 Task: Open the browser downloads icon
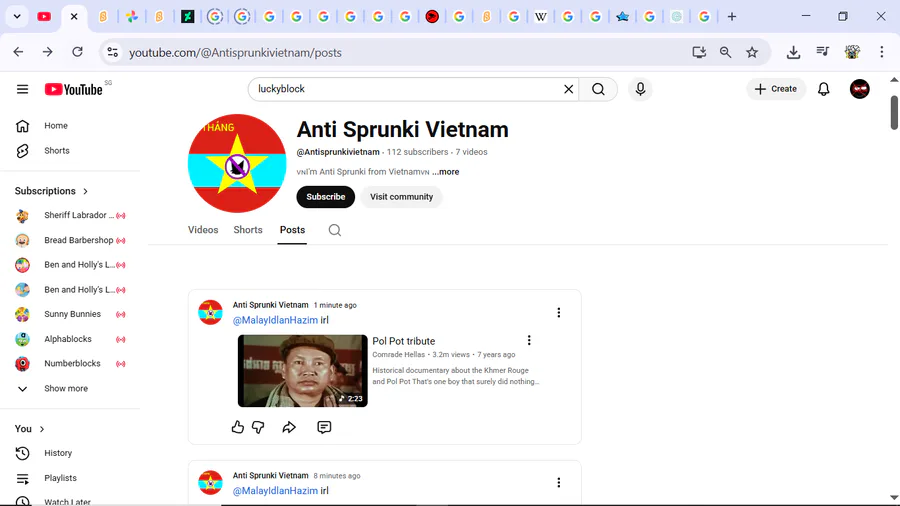click(793, 53)
